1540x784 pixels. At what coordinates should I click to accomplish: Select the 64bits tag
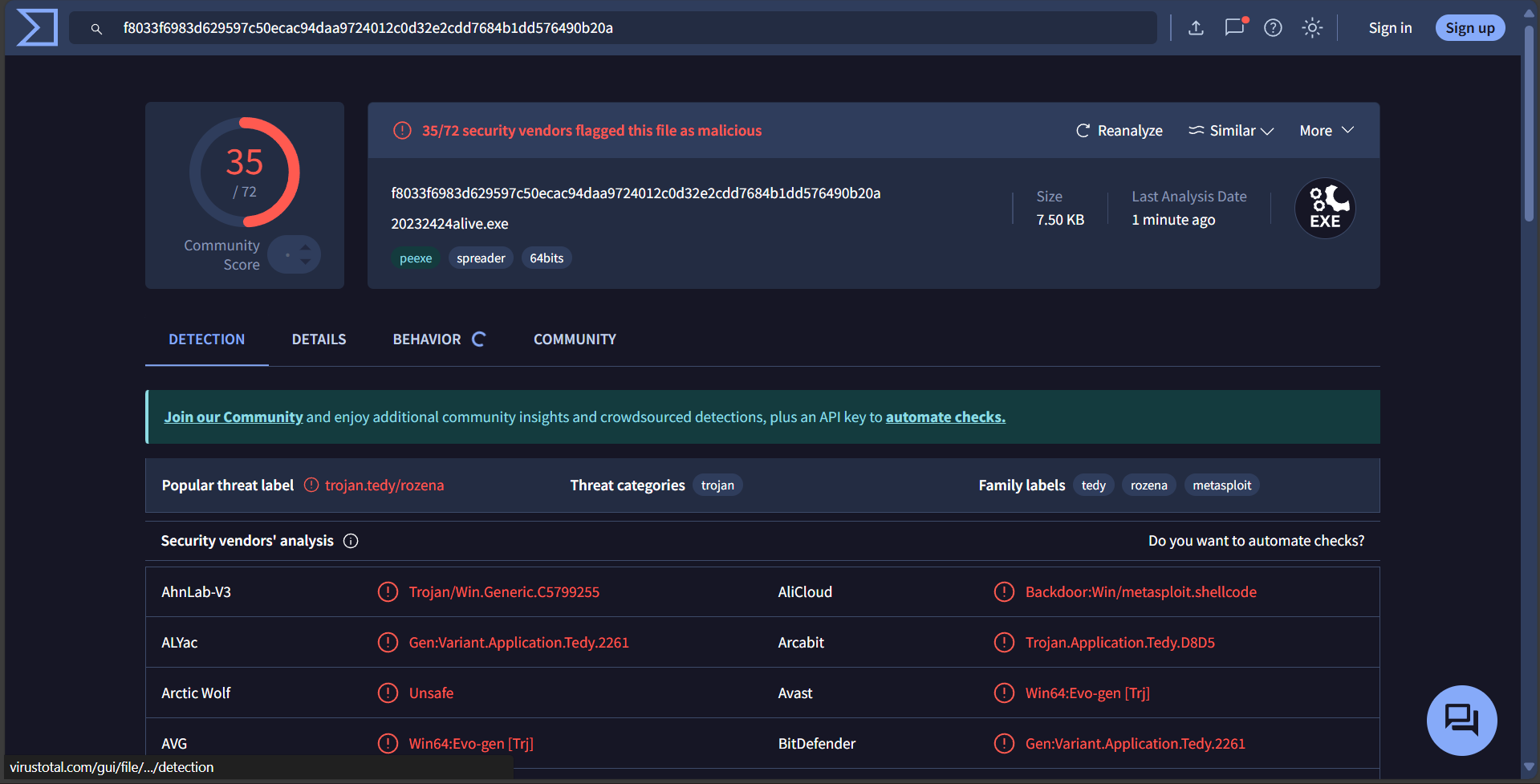click(x=547, y=258)
